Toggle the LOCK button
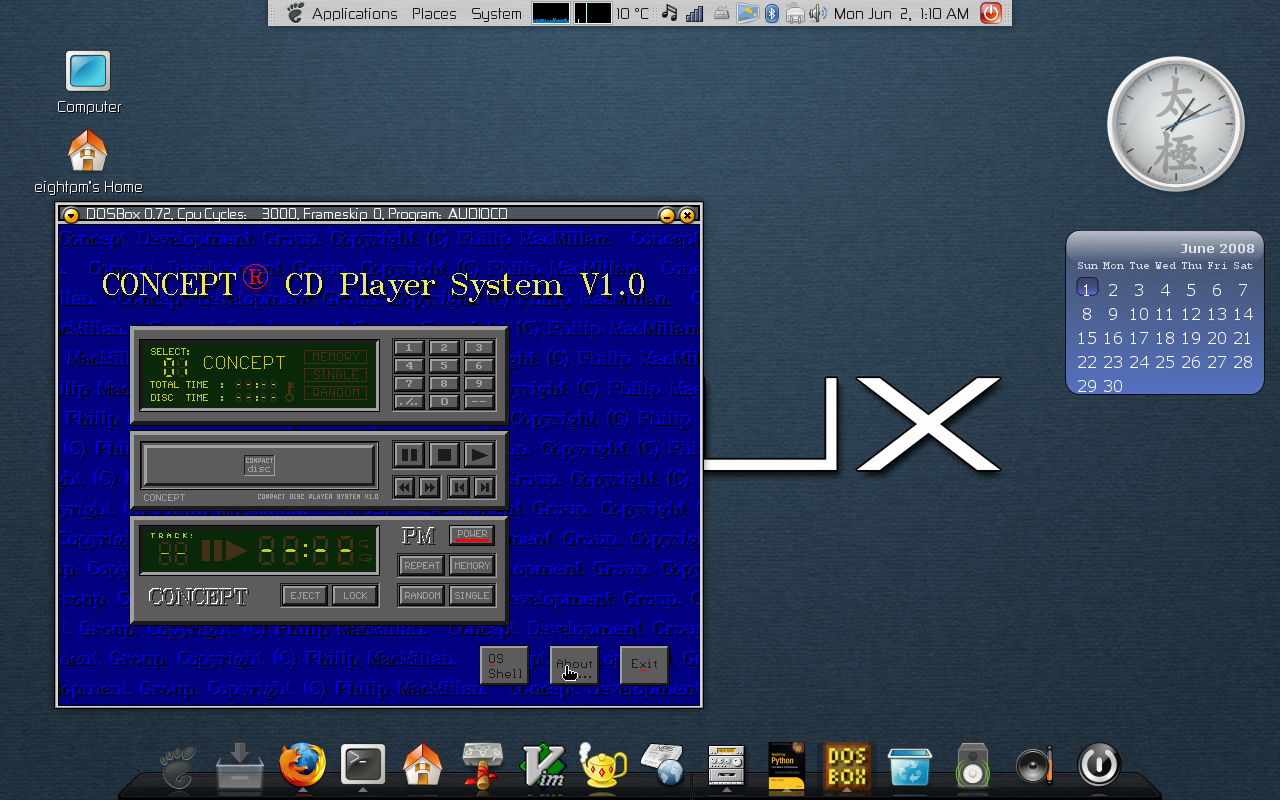1280x800 pixels. pos(356,595)
